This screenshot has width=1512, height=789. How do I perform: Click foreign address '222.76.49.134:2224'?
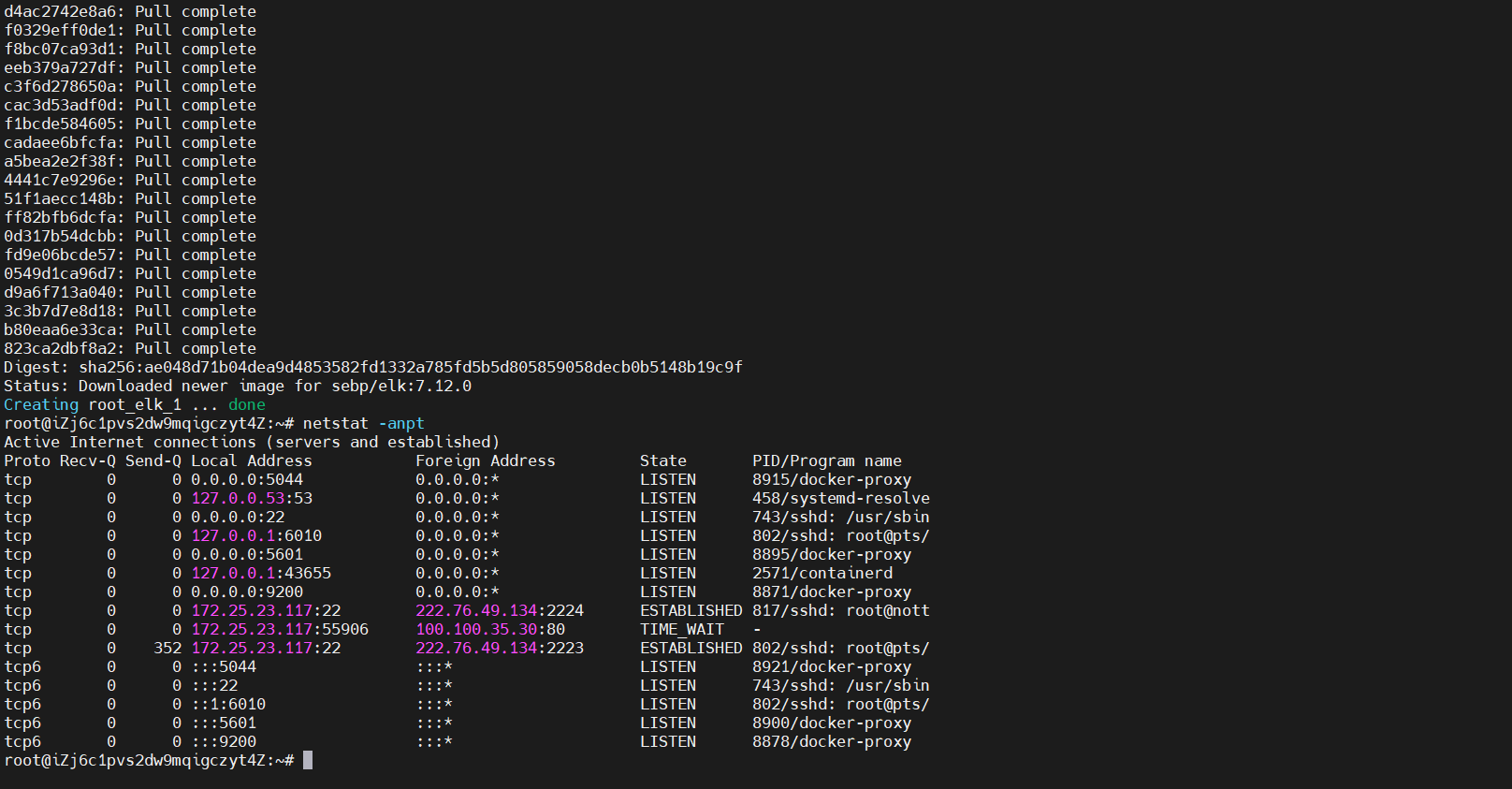tap(500, 610)
